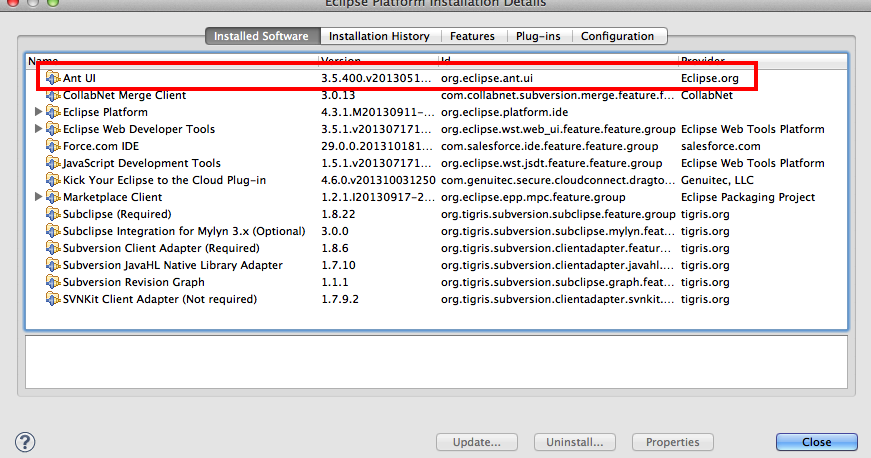Screen dimensions: 871x458
Task: Select the CollabNet Merge Client entry
Action: pyautogui.click(x=124, y=95)
